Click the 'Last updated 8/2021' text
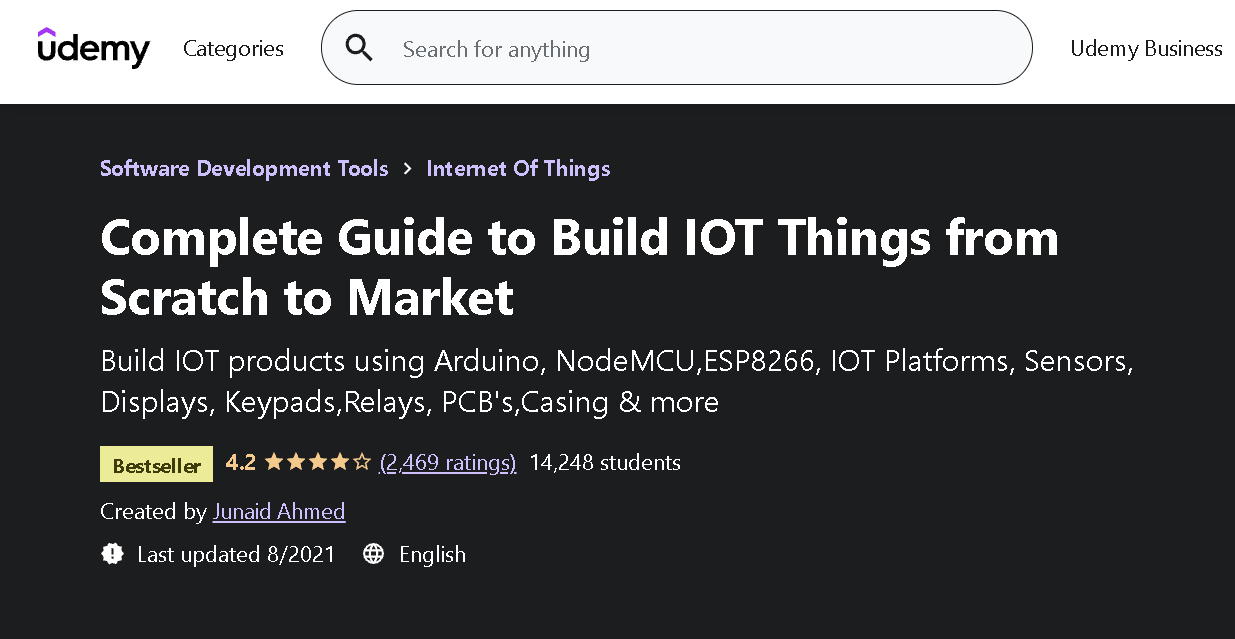 (236, 554)
